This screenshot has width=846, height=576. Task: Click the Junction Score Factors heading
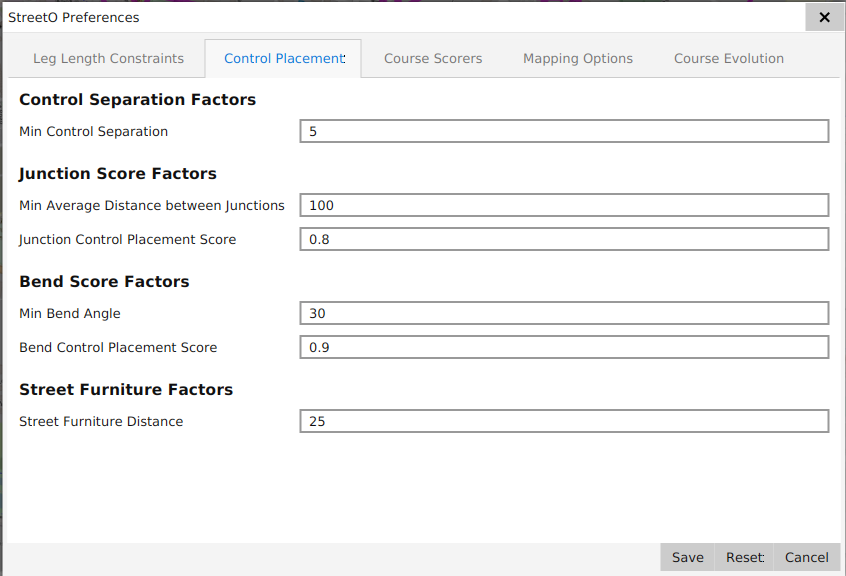click(x=118, y=174)
